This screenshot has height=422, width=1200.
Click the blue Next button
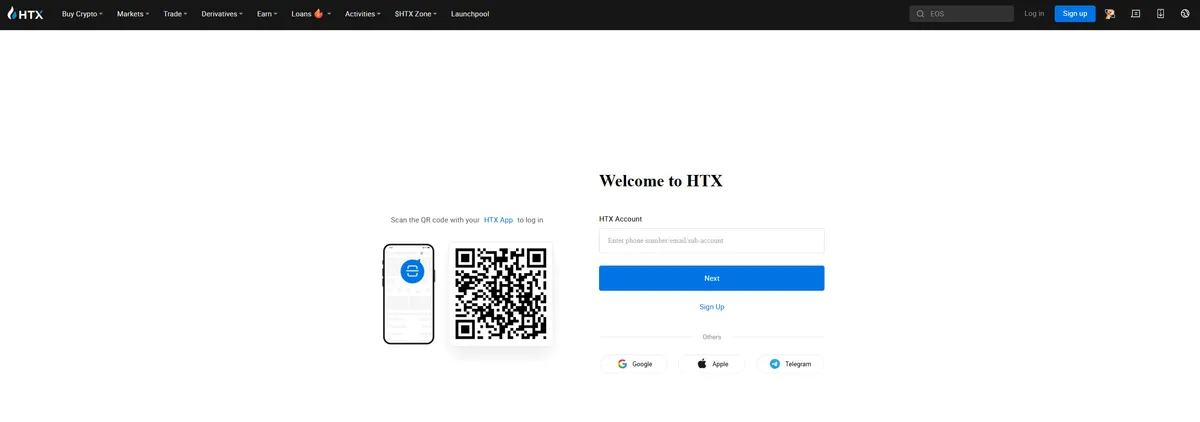click(x=711, y=278)
